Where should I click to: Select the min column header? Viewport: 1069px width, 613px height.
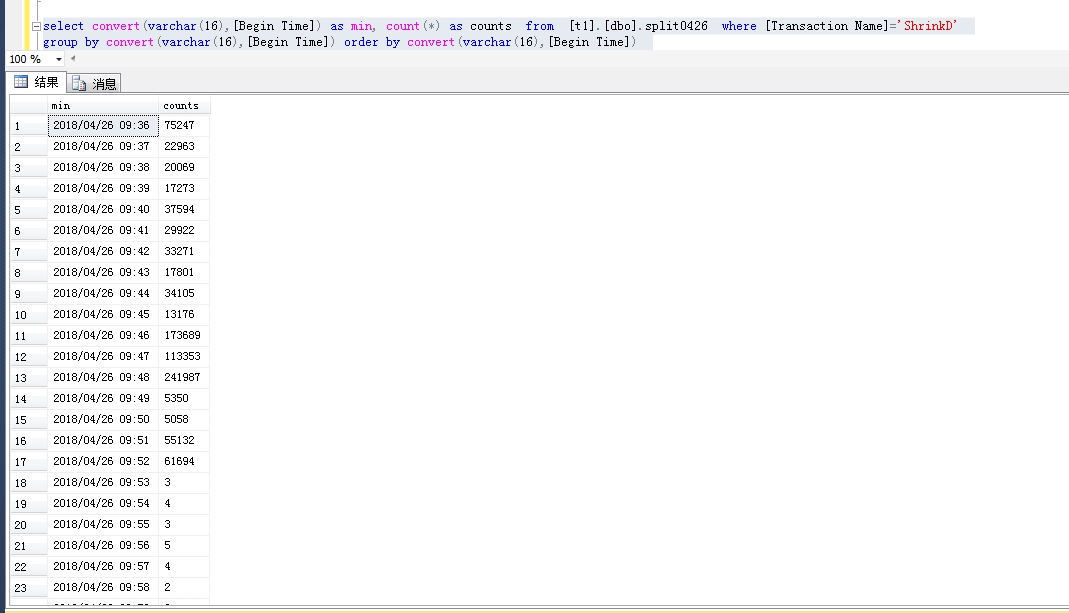coord(103,106)
